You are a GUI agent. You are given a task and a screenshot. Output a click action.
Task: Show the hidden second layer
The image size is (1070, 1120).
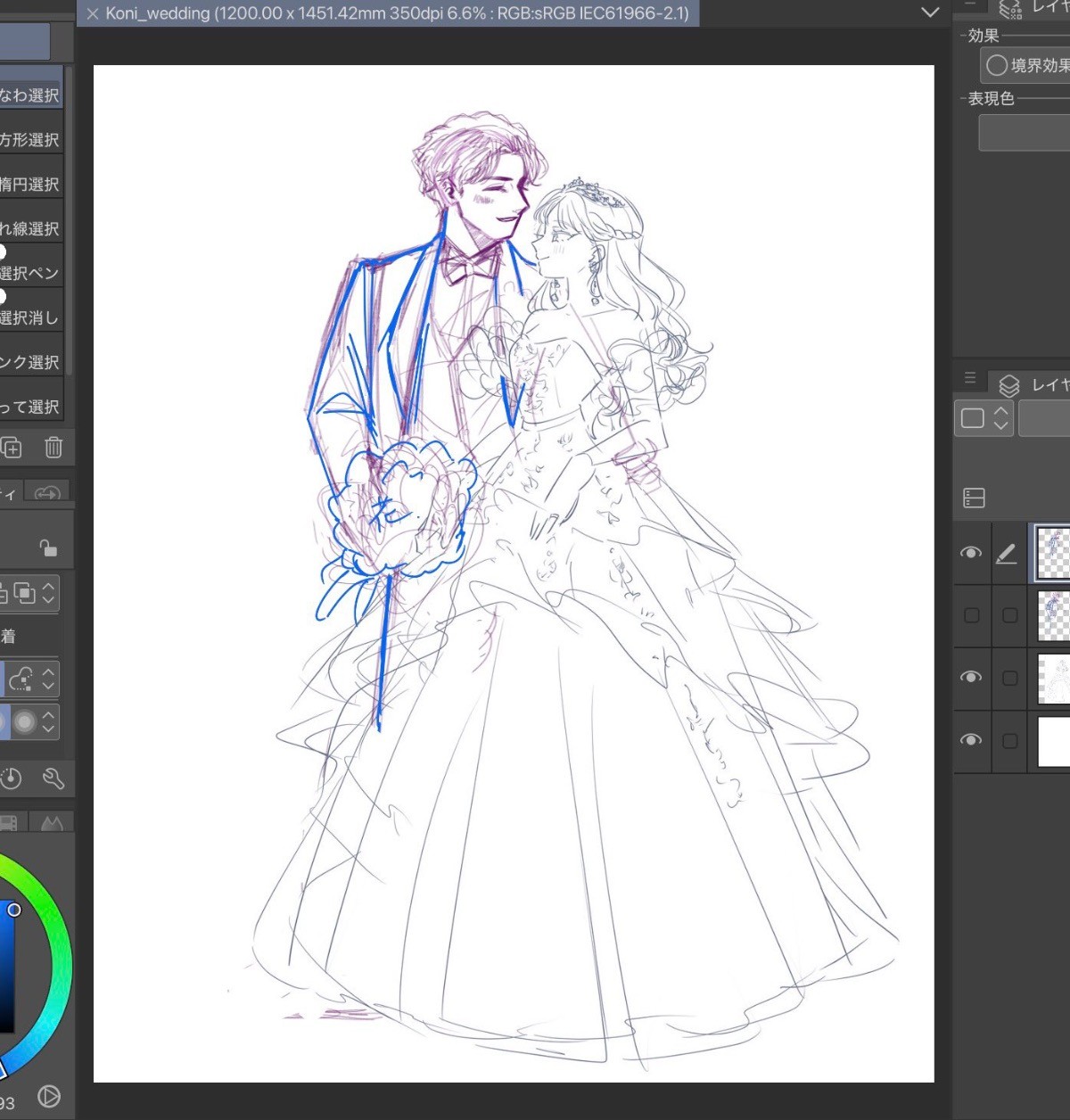pos(971,615)
